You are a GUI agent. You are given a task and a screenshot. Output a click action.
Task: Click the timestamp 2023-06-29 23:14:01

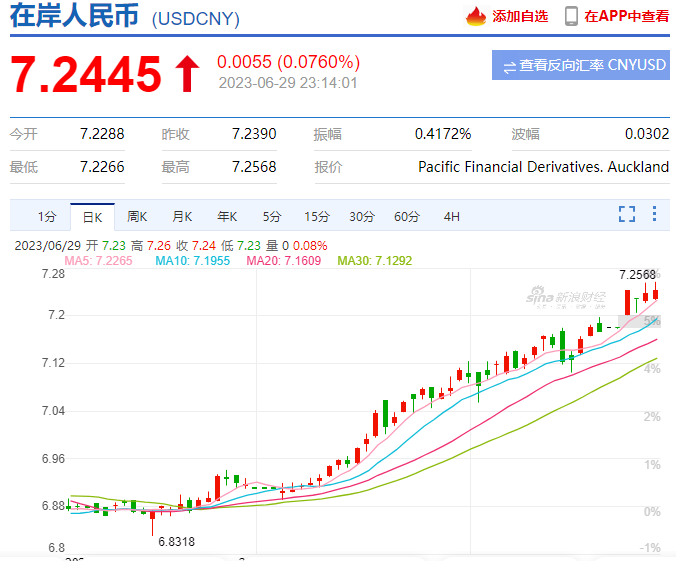click(x=288, y=83)
